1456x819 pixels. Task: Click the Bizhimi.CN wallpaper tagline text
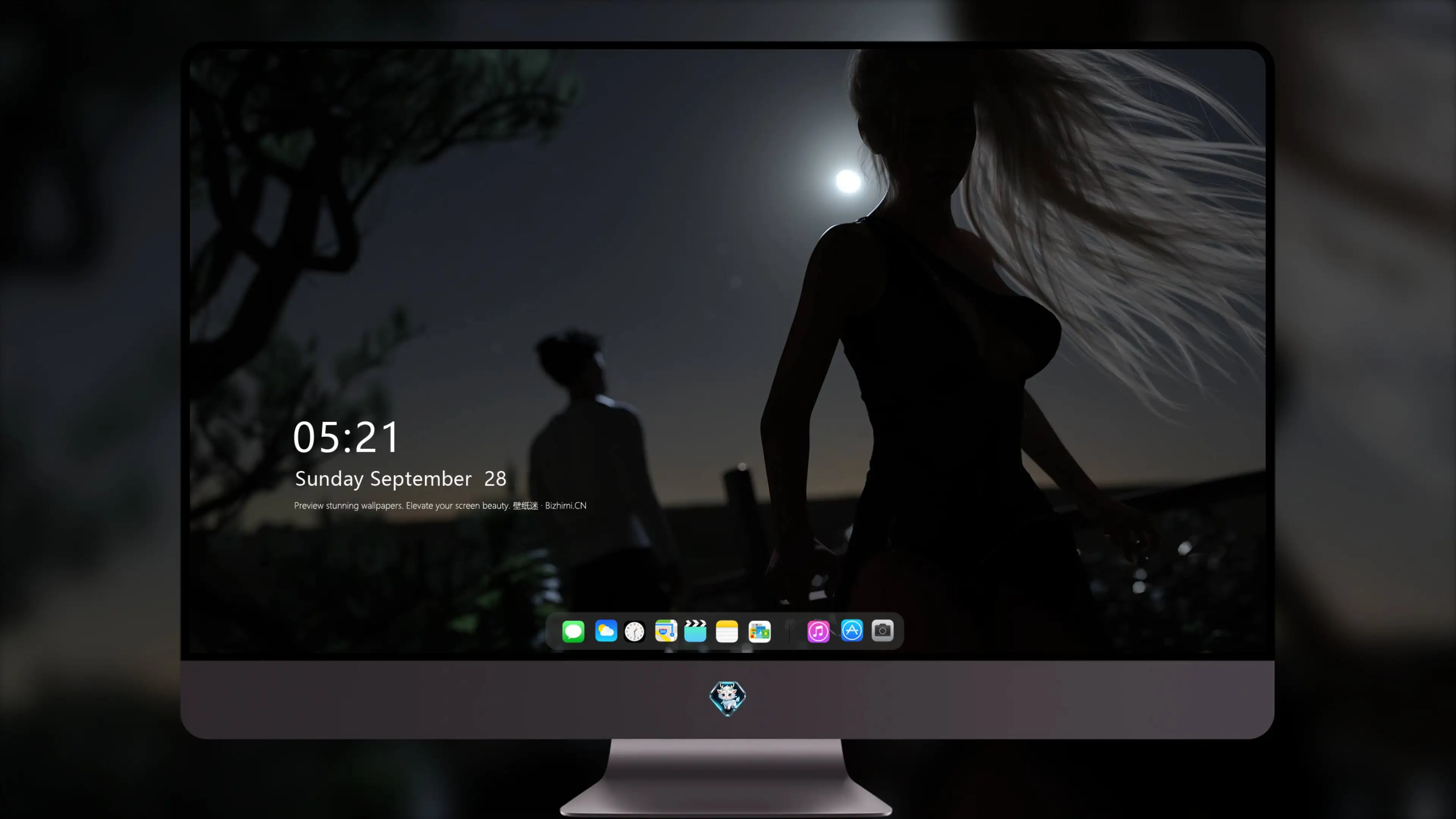tap(440, 506)
